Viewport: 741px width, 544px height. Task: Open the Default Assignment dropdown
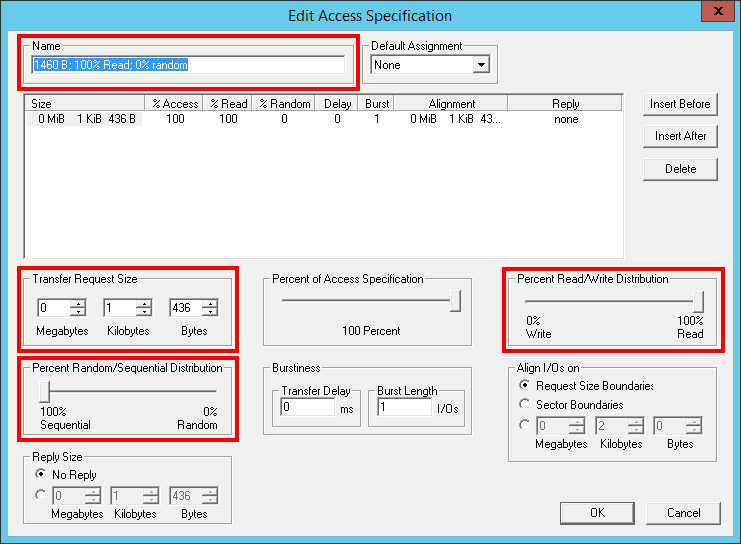pos(481,65)
